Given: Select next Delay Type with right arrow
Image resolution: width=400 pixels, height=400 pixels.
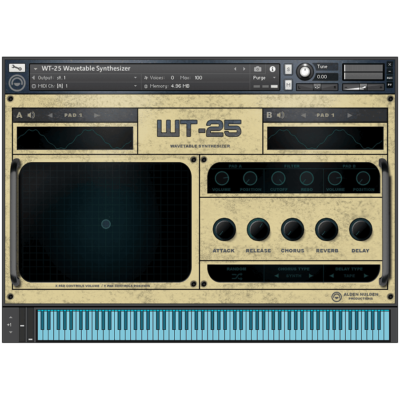Looking at the screenshot, I should (366, 276).
